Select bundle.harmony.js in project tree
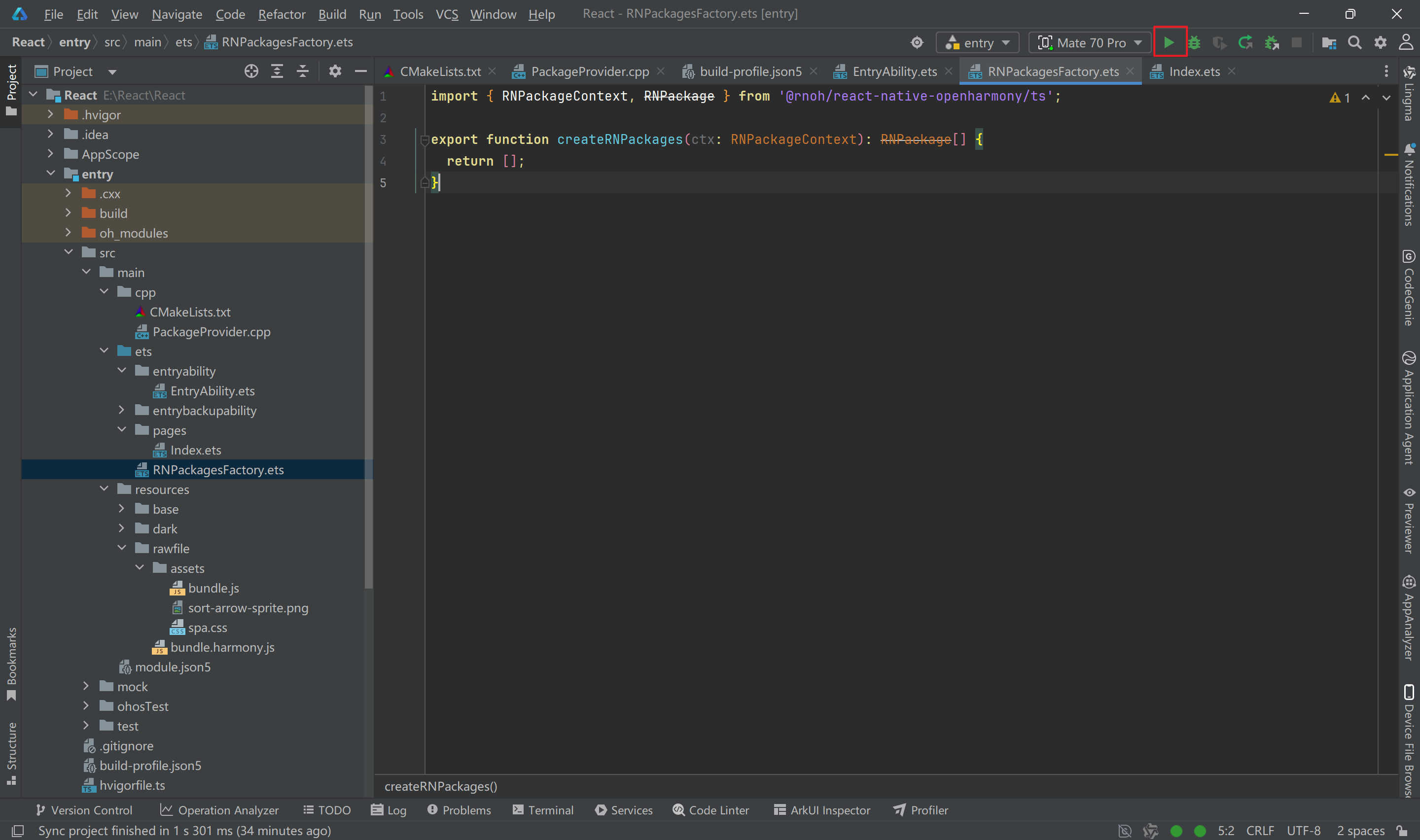Image resolution: width=1420 pixels, height=840 pixels. 222,647
